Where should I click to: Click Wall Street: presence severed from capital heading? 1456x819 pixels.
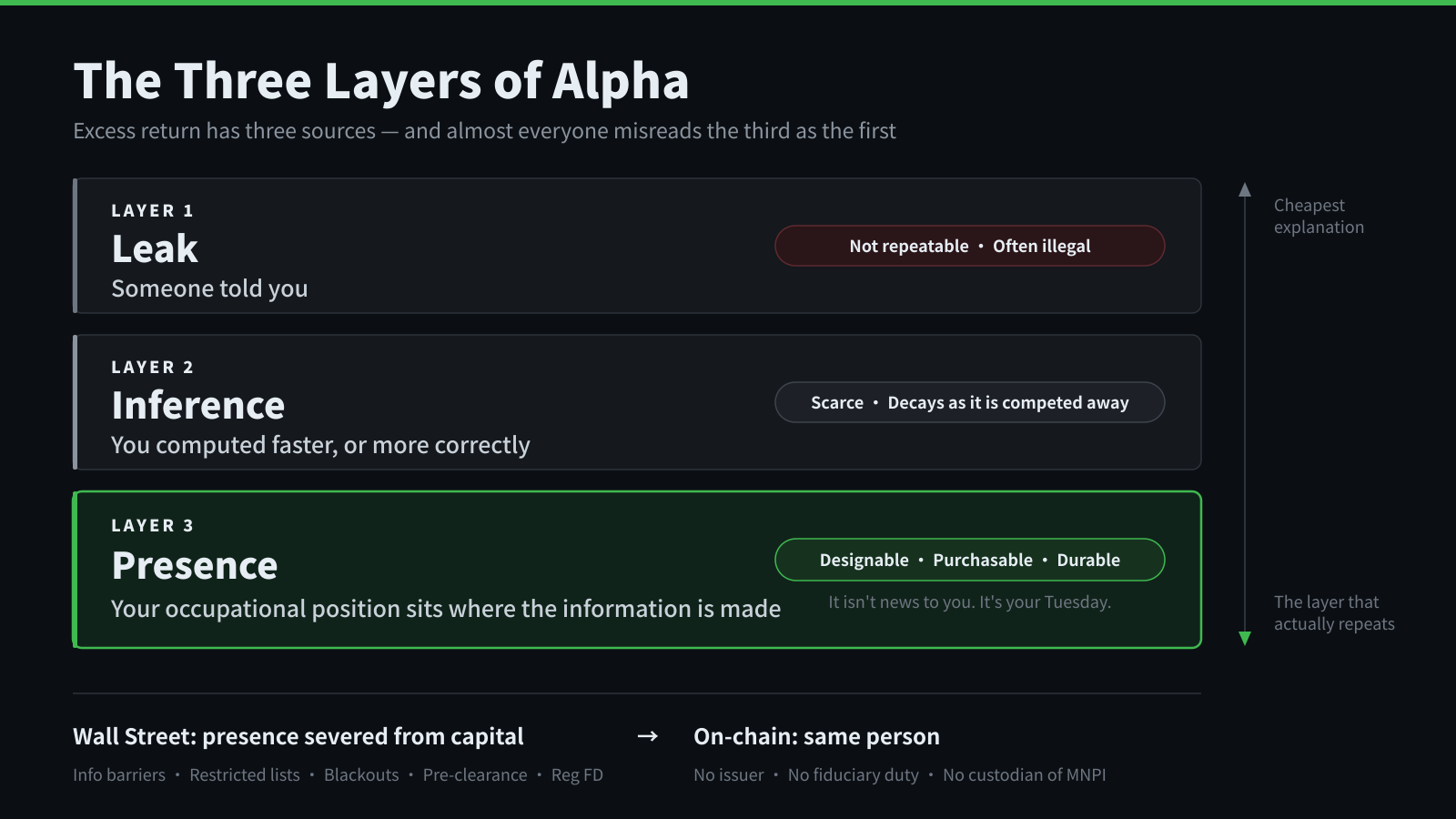[x=298, y=736]
